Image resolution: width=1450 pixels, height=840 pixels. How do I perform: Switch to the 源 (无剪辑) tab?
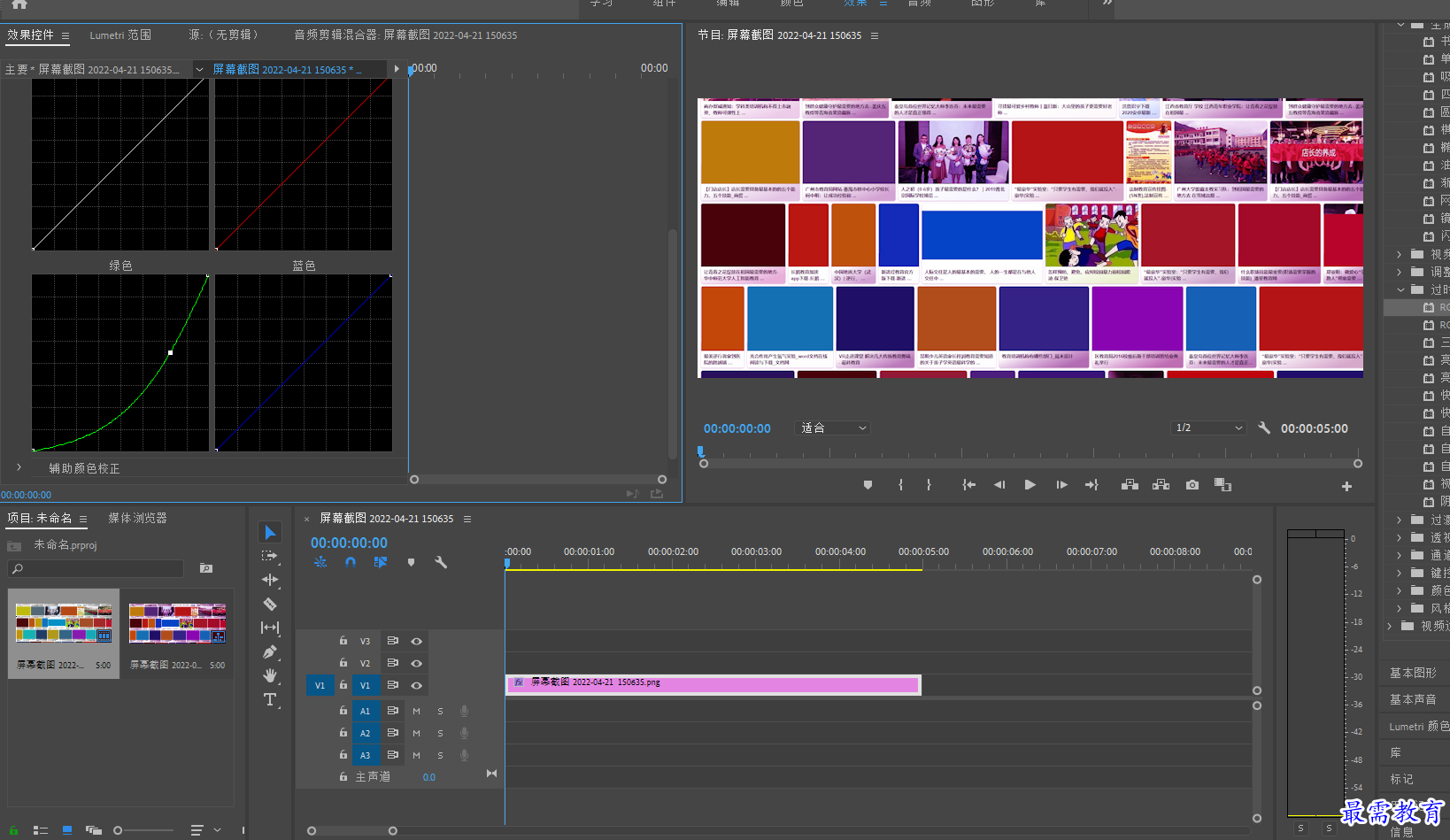click(x=223, y=35)
